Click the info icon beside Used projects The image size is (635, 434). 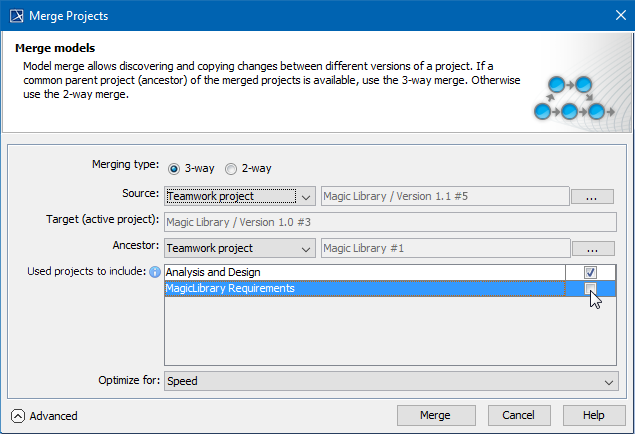pyautogui.click(x=155, y=272)
